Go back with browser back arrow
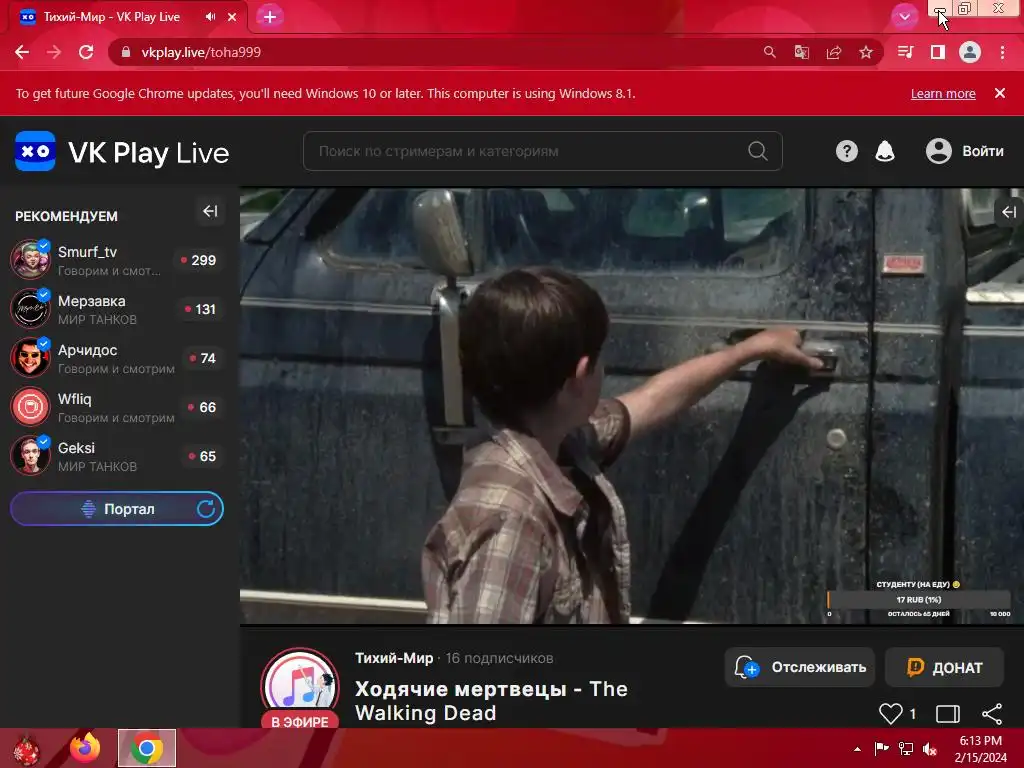This screenshot has width=1024, height=768. (22, 52)
